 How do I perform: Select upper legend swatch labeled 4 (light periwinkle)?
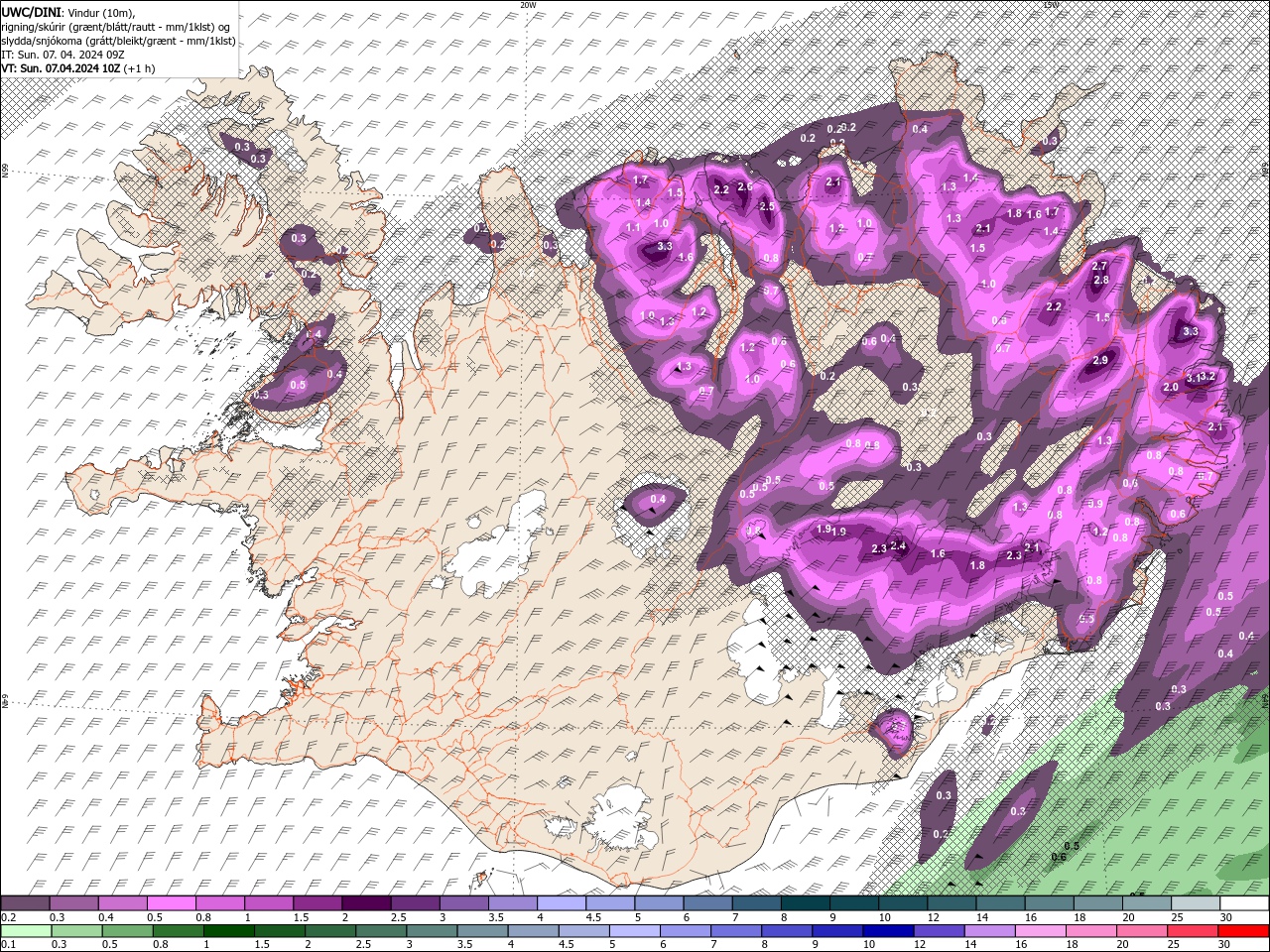click(562, 903)
